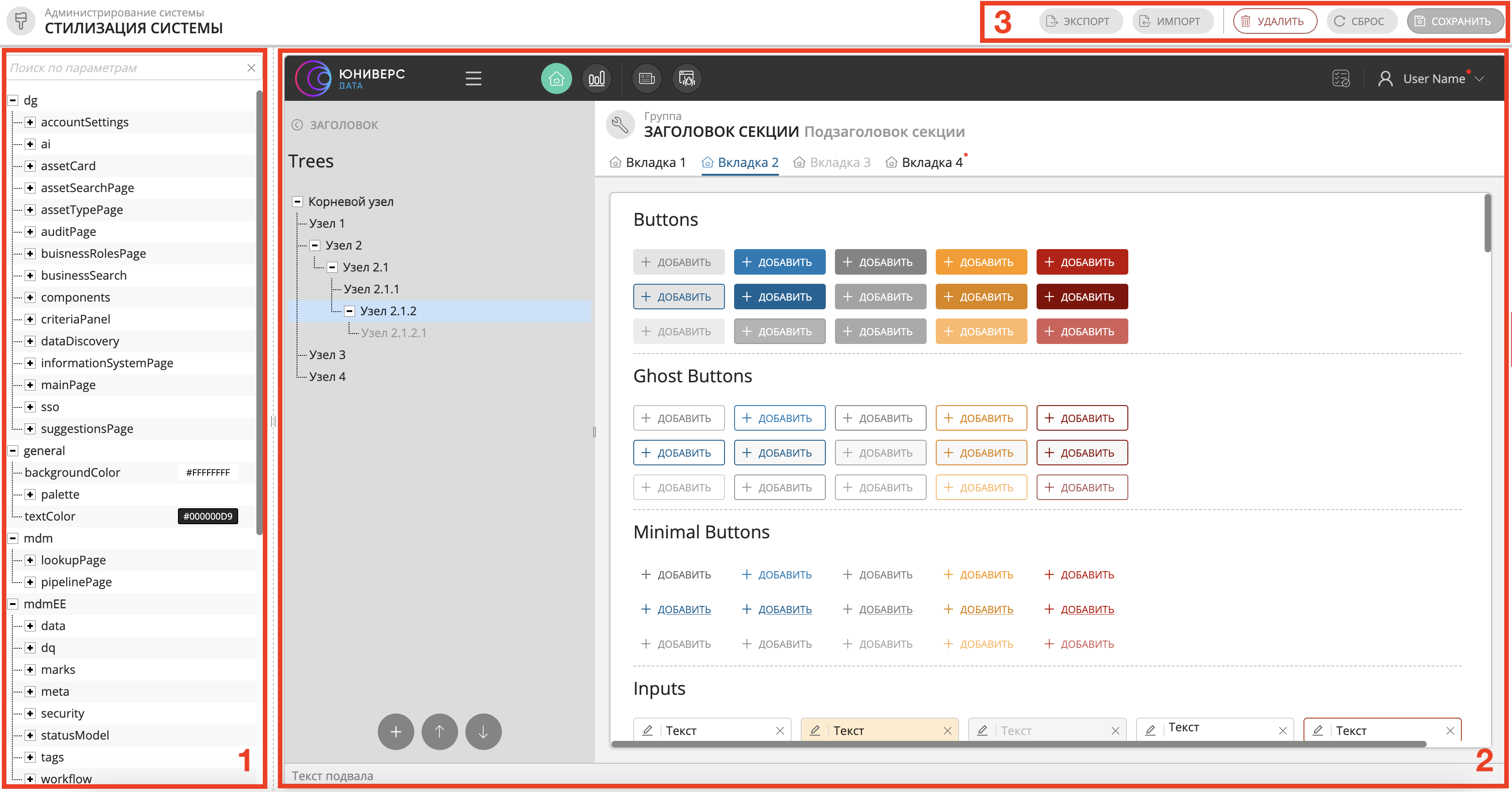Expand the accountSettings tree node
The width and height of the screenshot is (1512, 792).
[x=30, y=122]
